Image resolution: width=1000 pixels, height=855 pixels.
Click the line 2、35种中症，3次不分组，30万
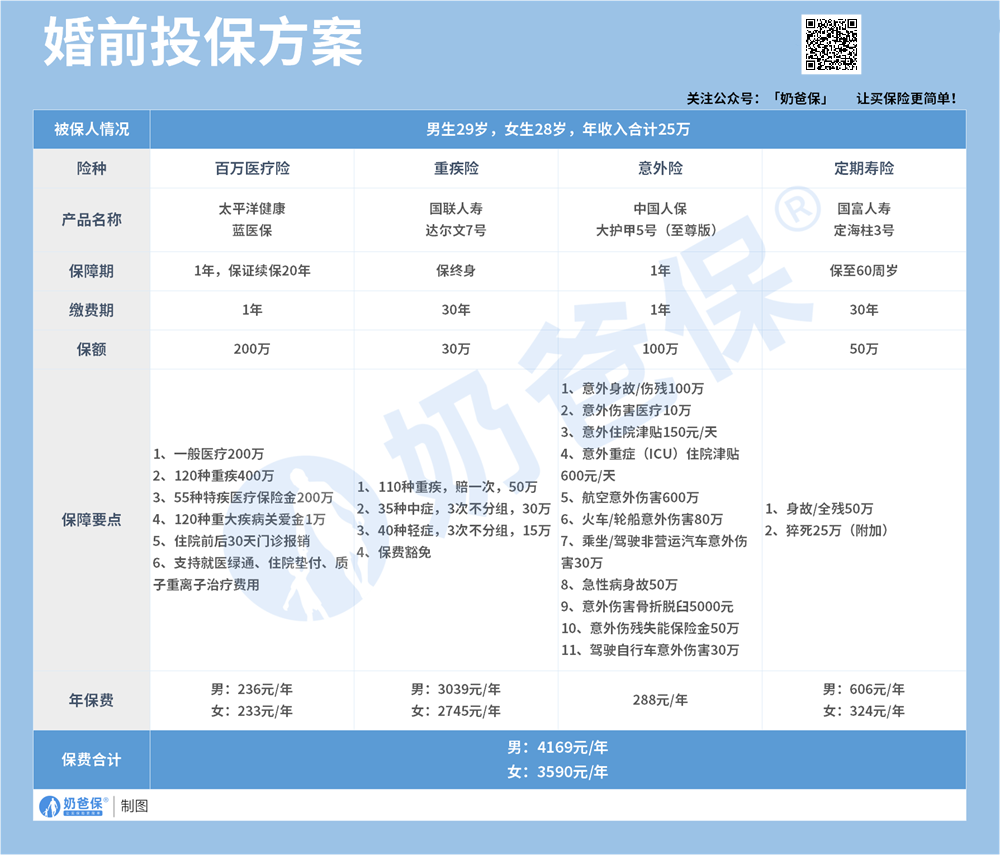tap(453, 509)
